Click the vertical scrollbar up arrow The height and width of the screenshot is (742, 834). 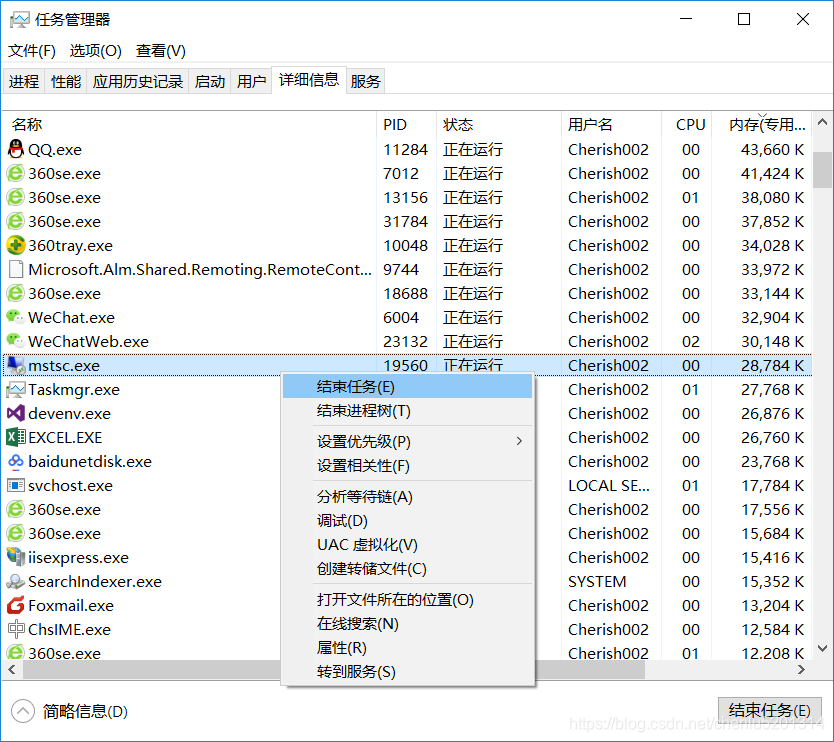(822, 122)
